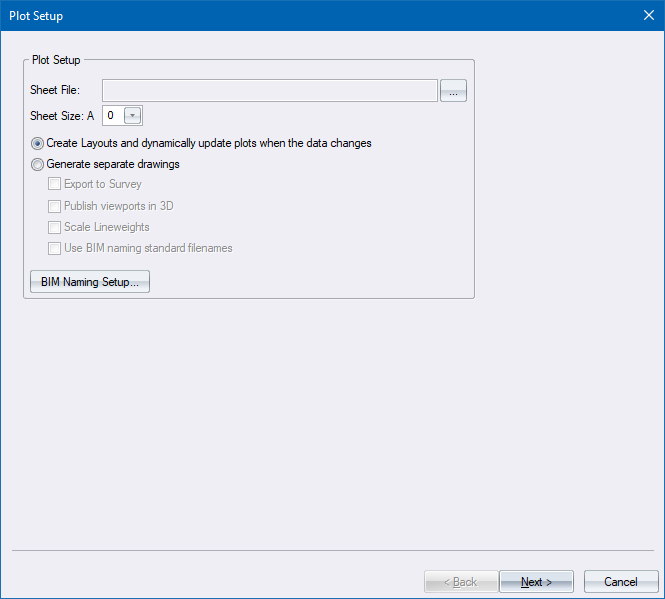The width and height of the screenshot is (665, 599).
Task: Close the Plot Setup dialog window
Action: [x=647, y=15]
